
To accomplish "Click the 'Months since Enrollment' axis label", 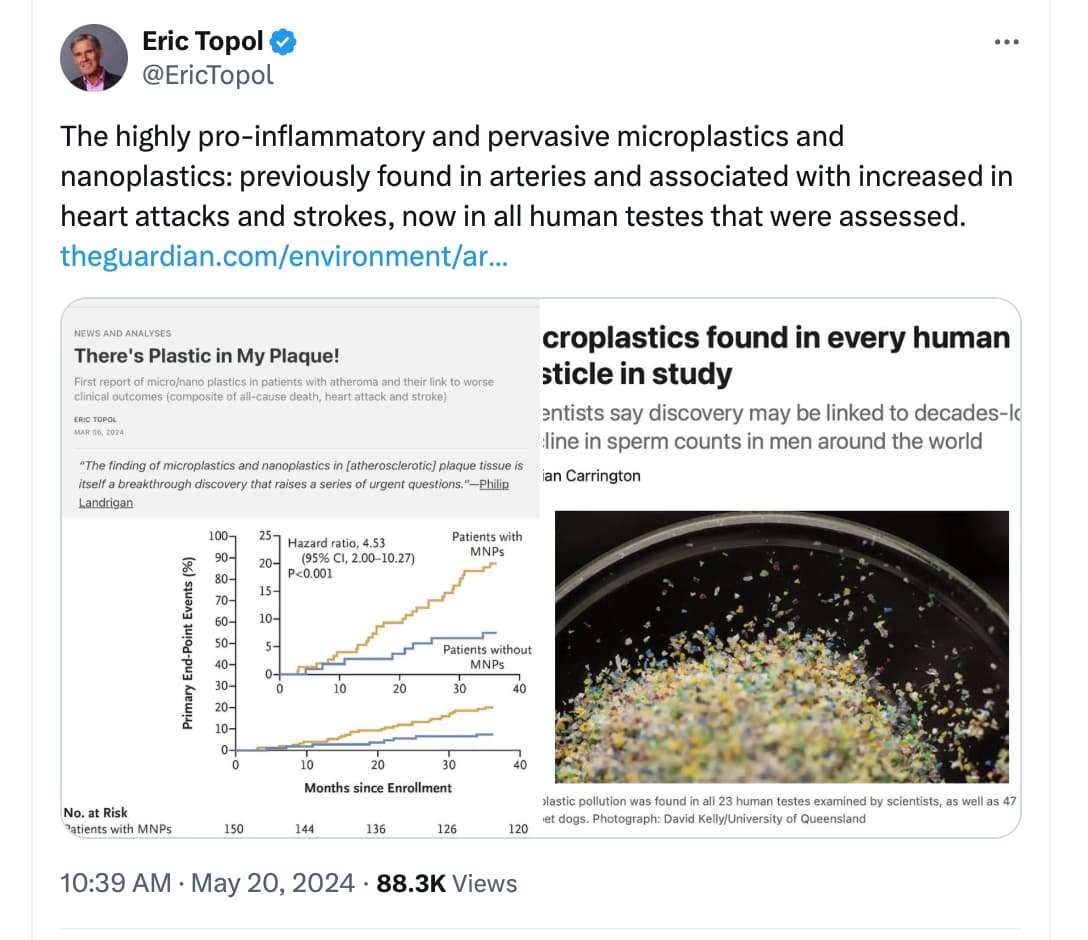I will 377,787.
